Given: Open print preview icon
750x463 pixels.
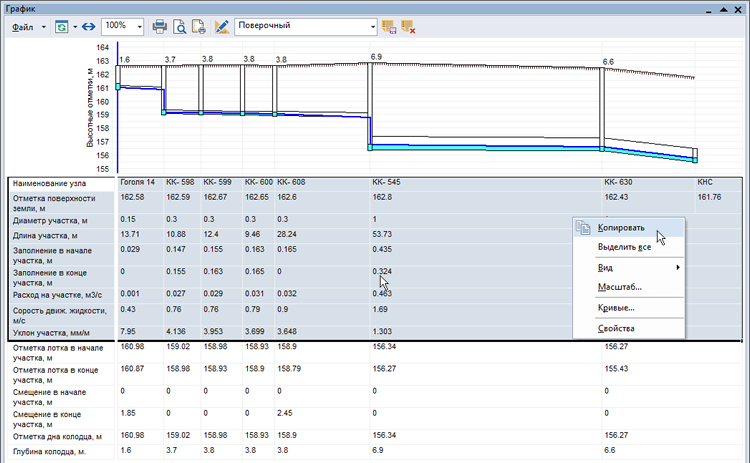Looking at the screenshot, I should (x=179, y=27).
